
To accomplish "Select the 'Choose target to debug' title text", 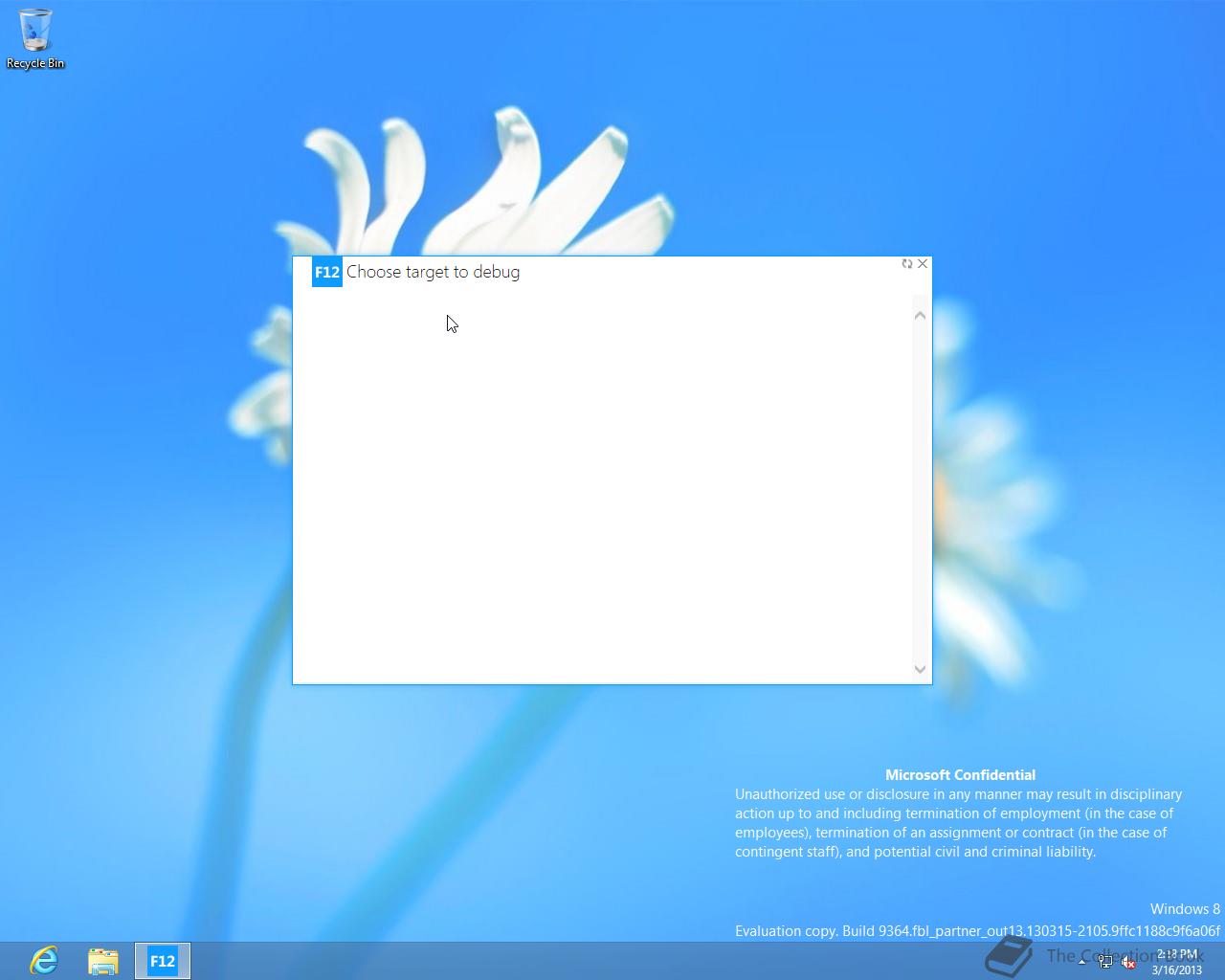I will click(x=433, y=272).
